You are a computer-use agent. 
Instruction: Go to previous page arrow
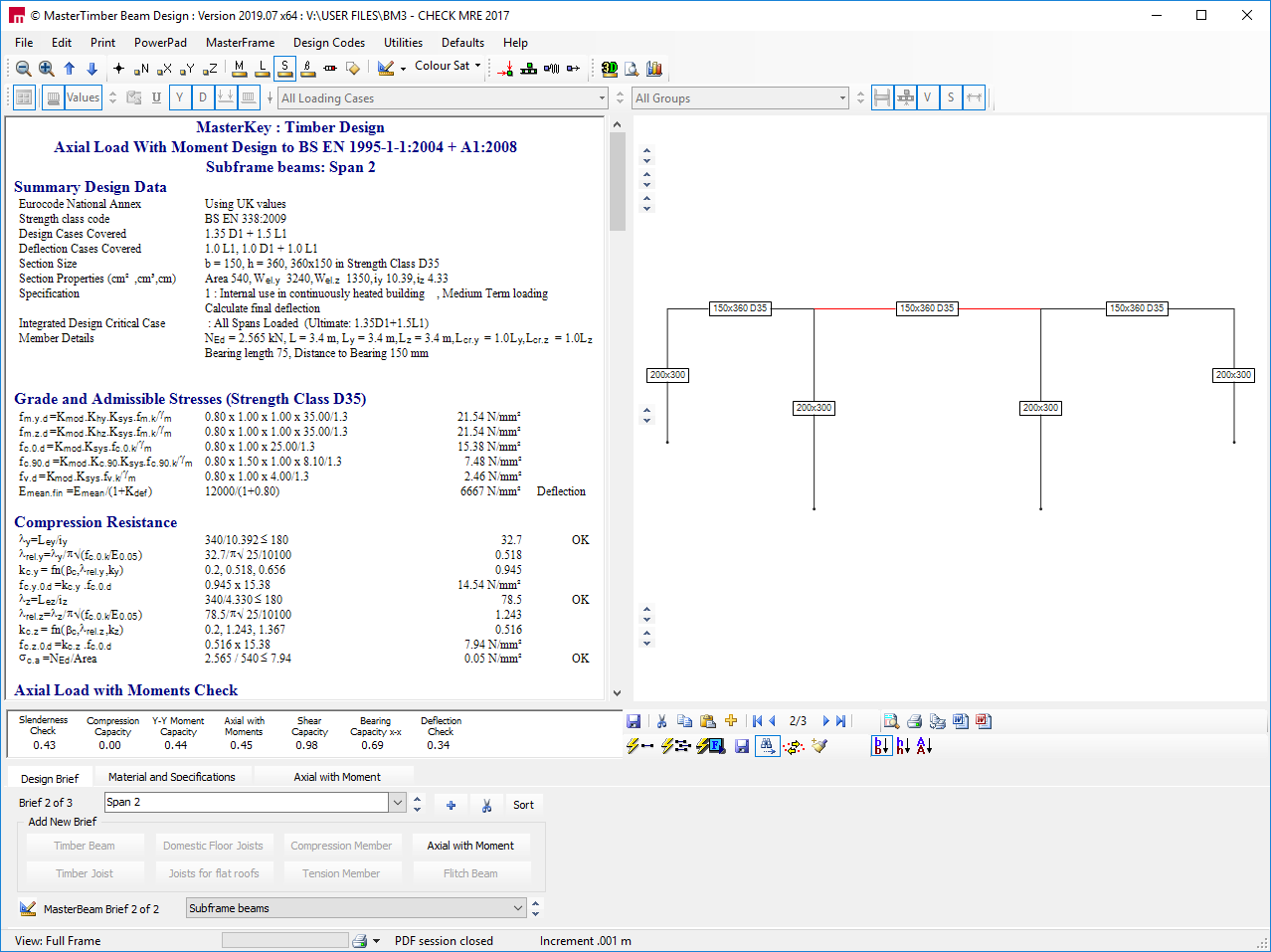772,721
